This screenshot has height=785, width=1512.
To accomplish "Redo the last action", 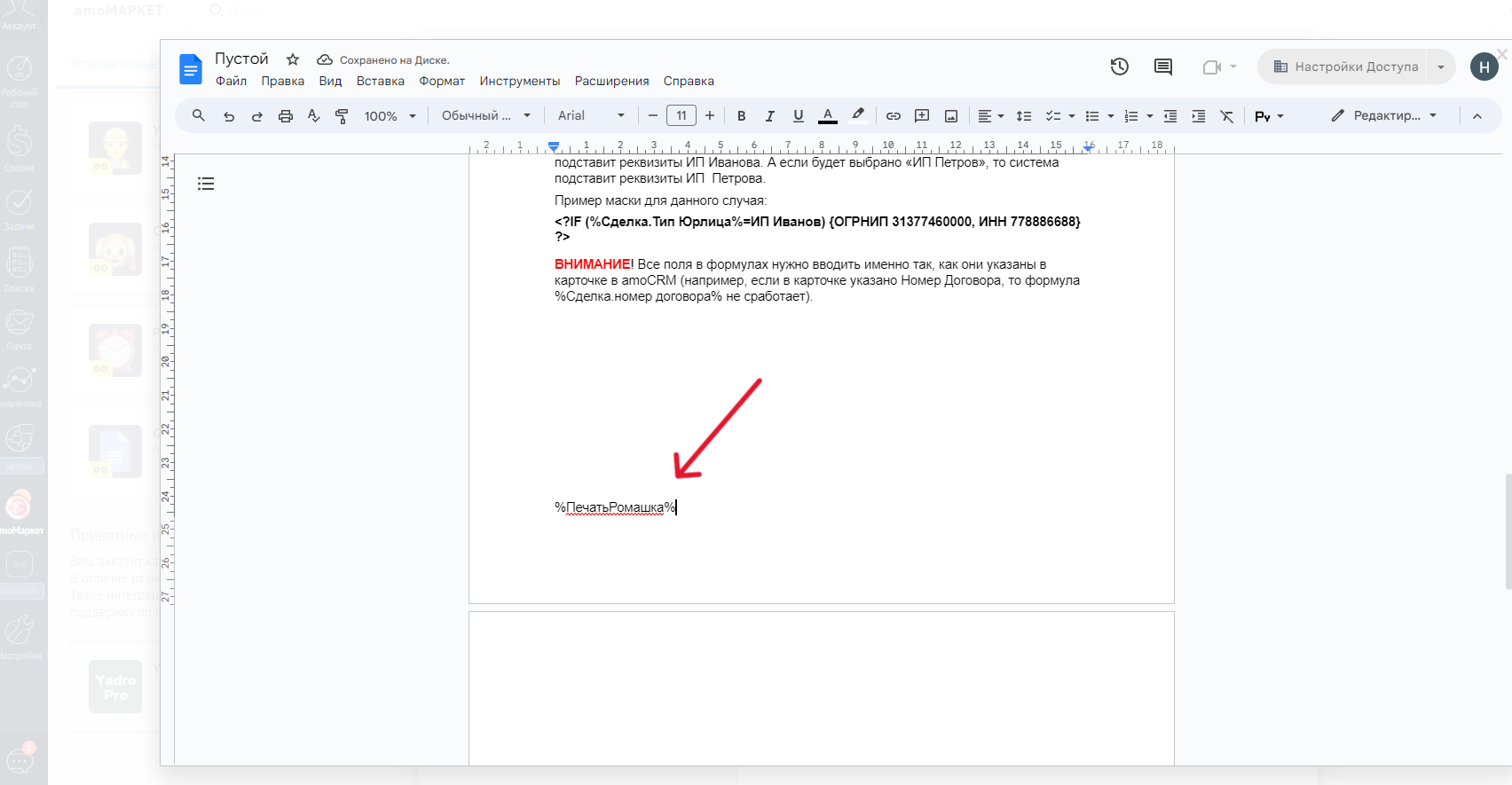I will tap(257, 116).
